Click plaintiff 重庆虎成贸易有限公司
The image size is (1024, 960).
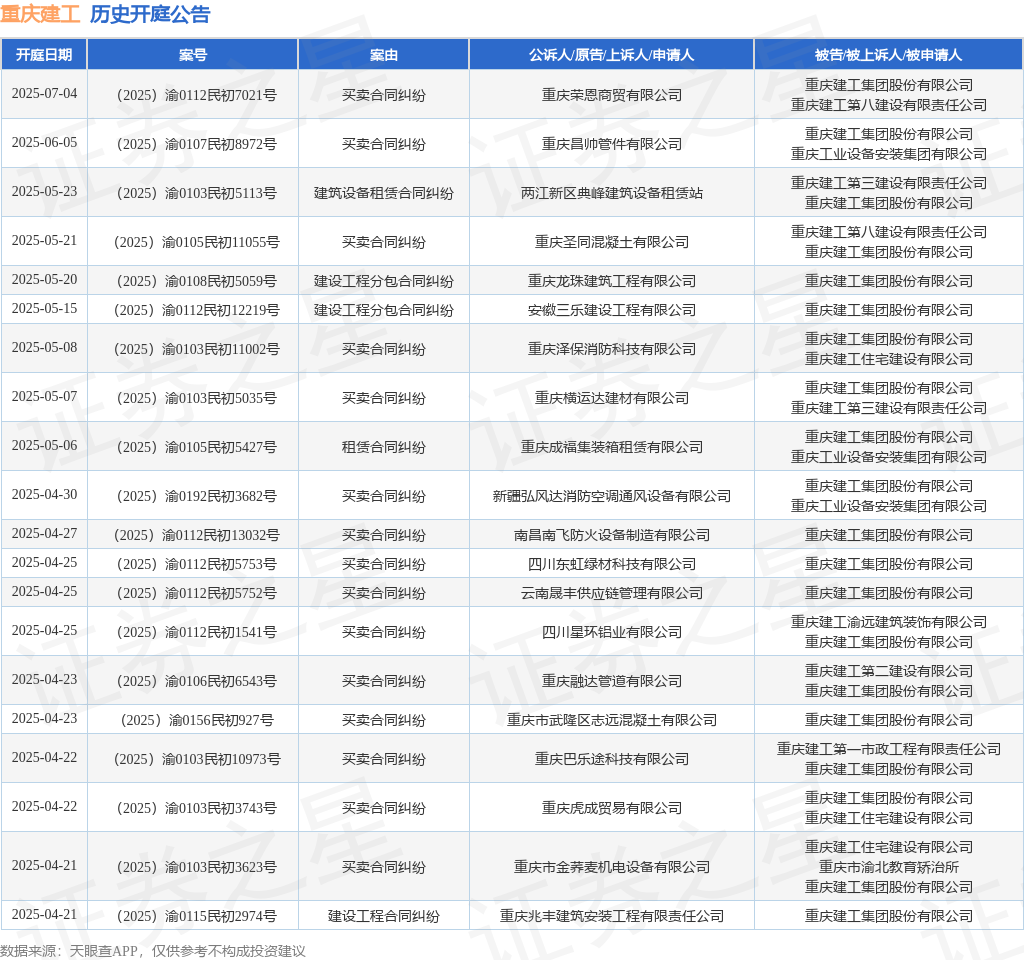coord(611,808)
